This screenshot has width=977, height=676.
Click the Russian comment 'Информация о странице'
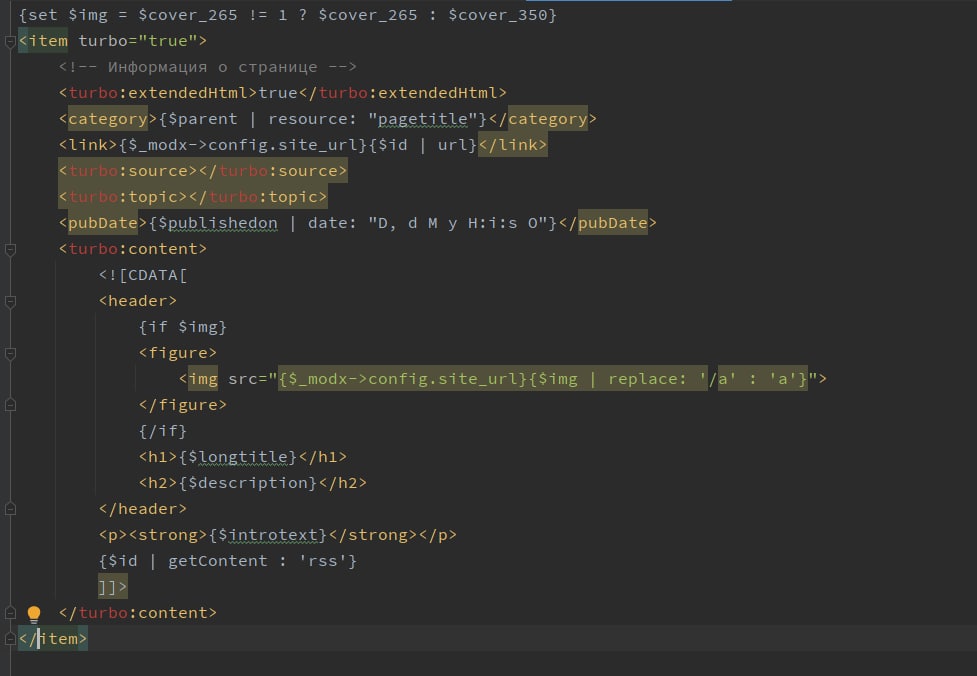[x=212, y=67]
